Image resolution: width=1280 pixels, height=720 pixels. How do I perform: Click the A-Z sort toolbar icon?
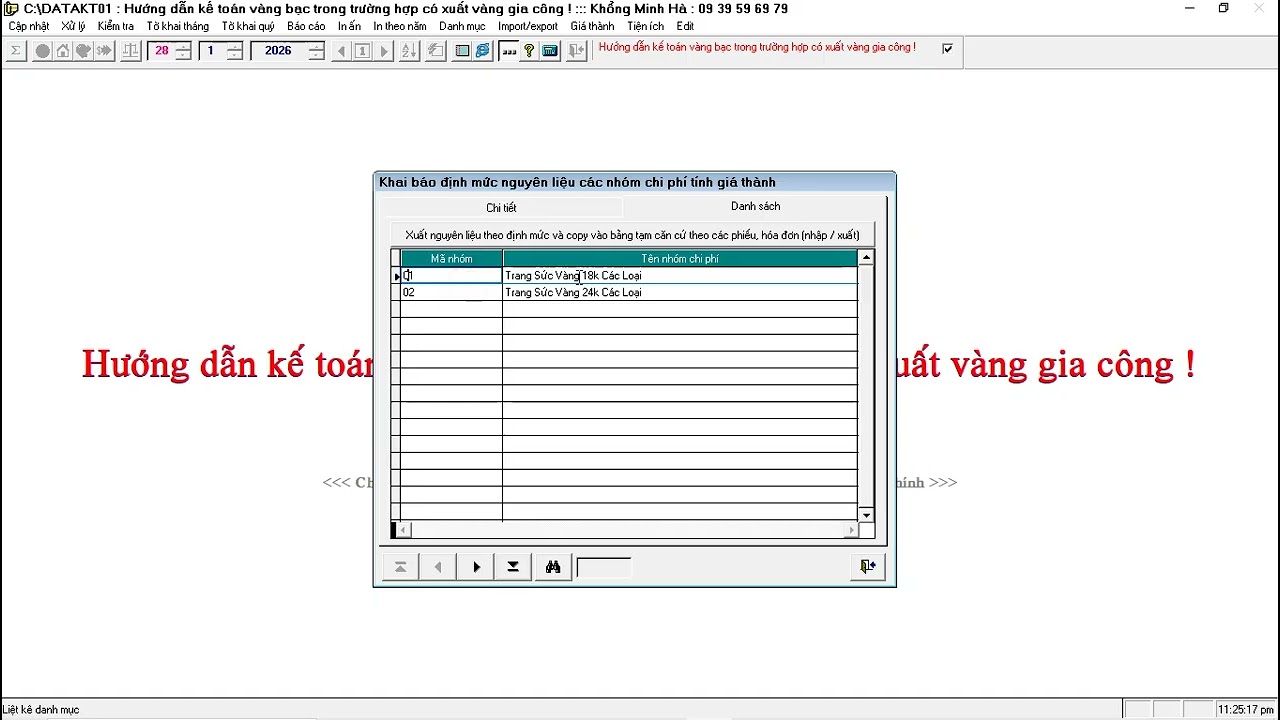(408, 50)
